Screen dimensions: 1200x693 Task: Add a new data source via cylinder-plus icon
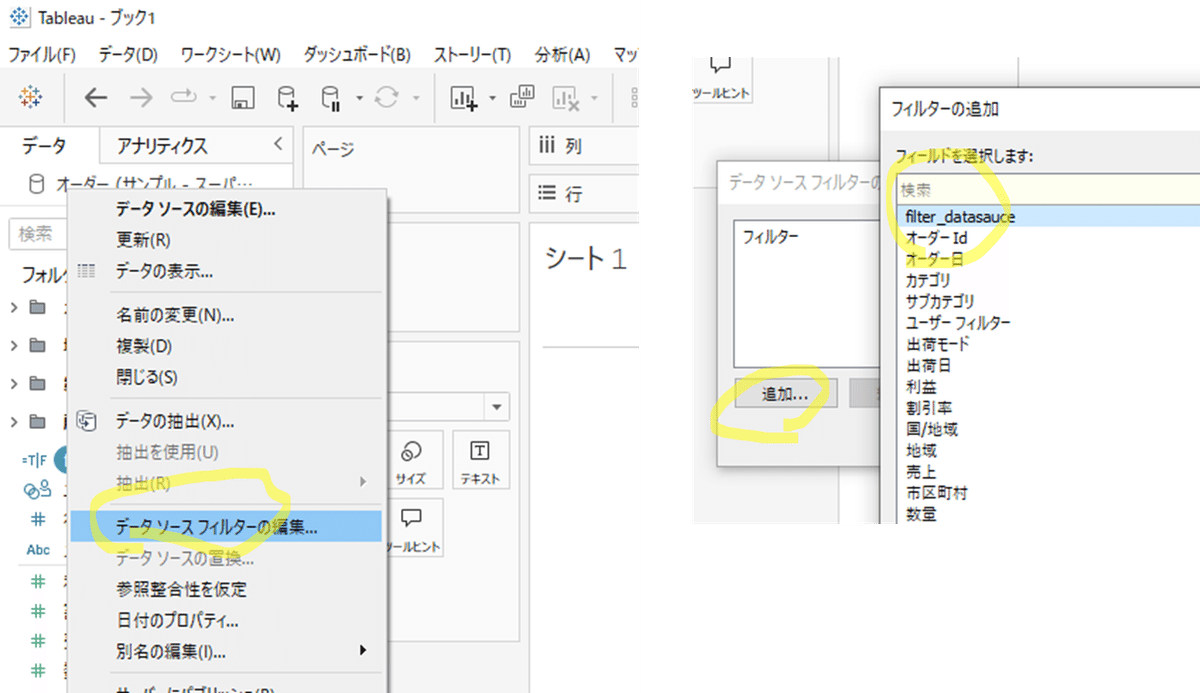[x=287, y=97]
